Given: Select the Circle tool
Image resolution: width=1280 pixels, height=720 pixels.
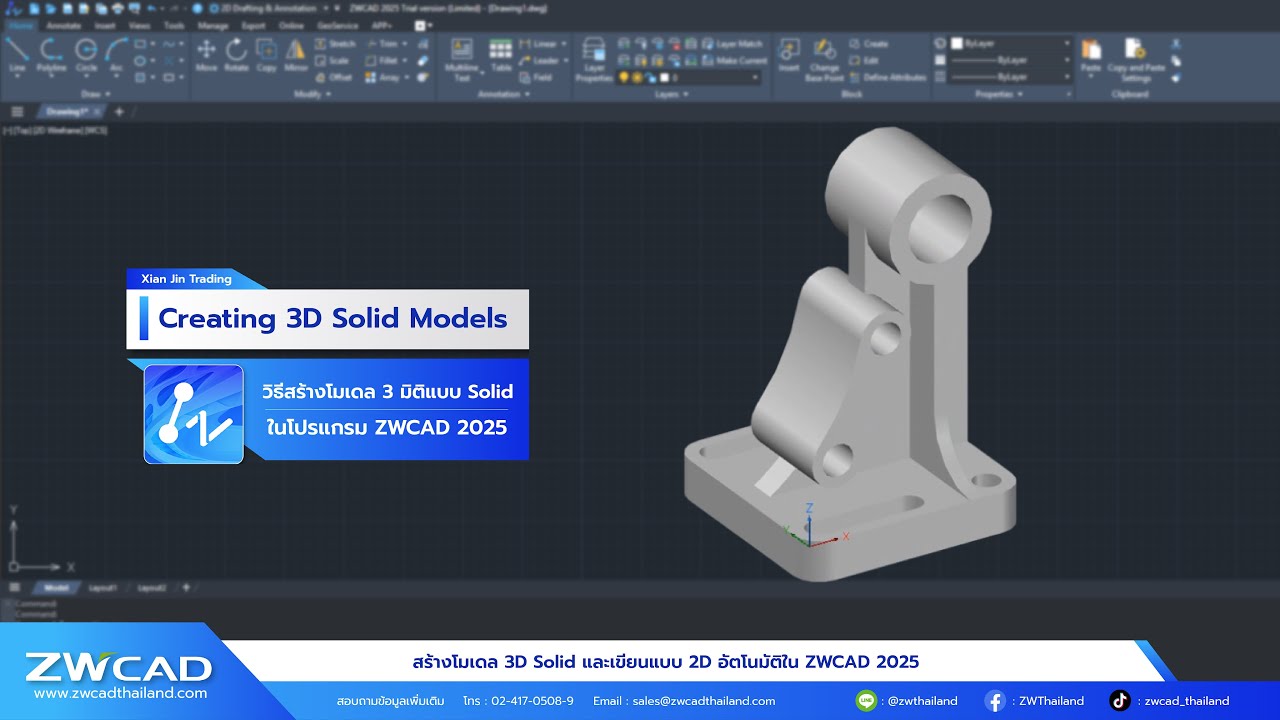Looking at the screenshot, I should (86, 56).
